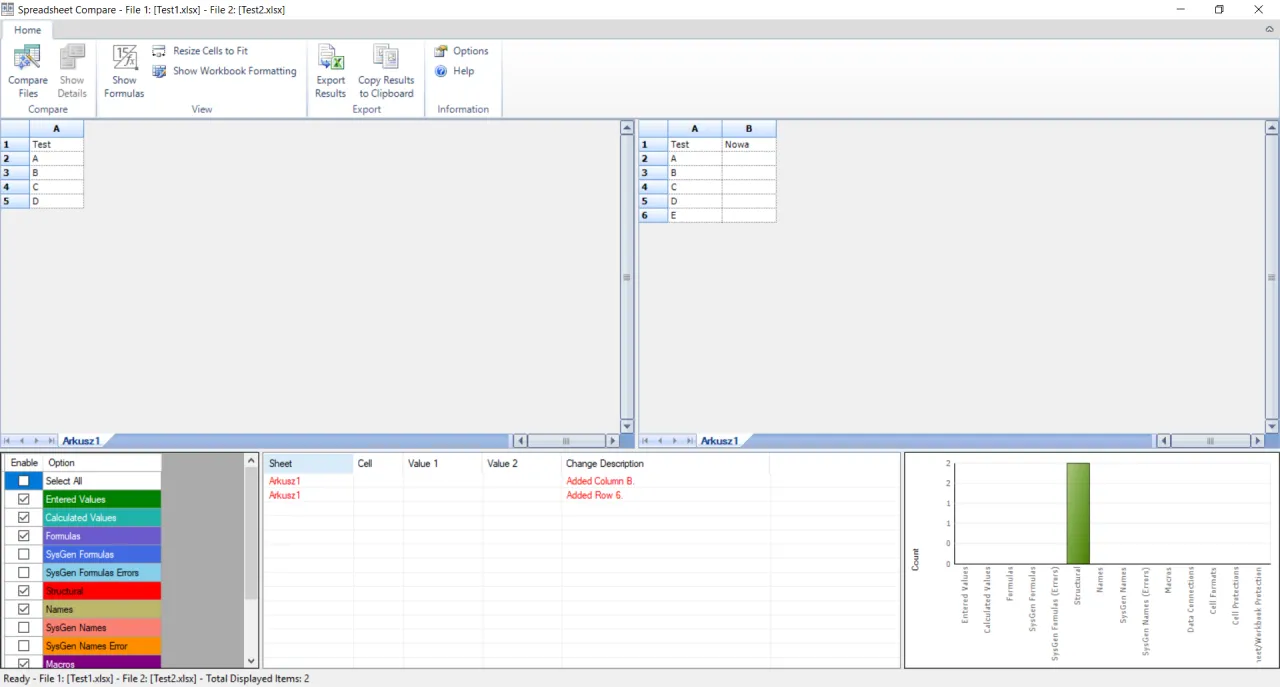
Task: Enable the SysGen Formulas checkbox
Action: pos(23,554)
